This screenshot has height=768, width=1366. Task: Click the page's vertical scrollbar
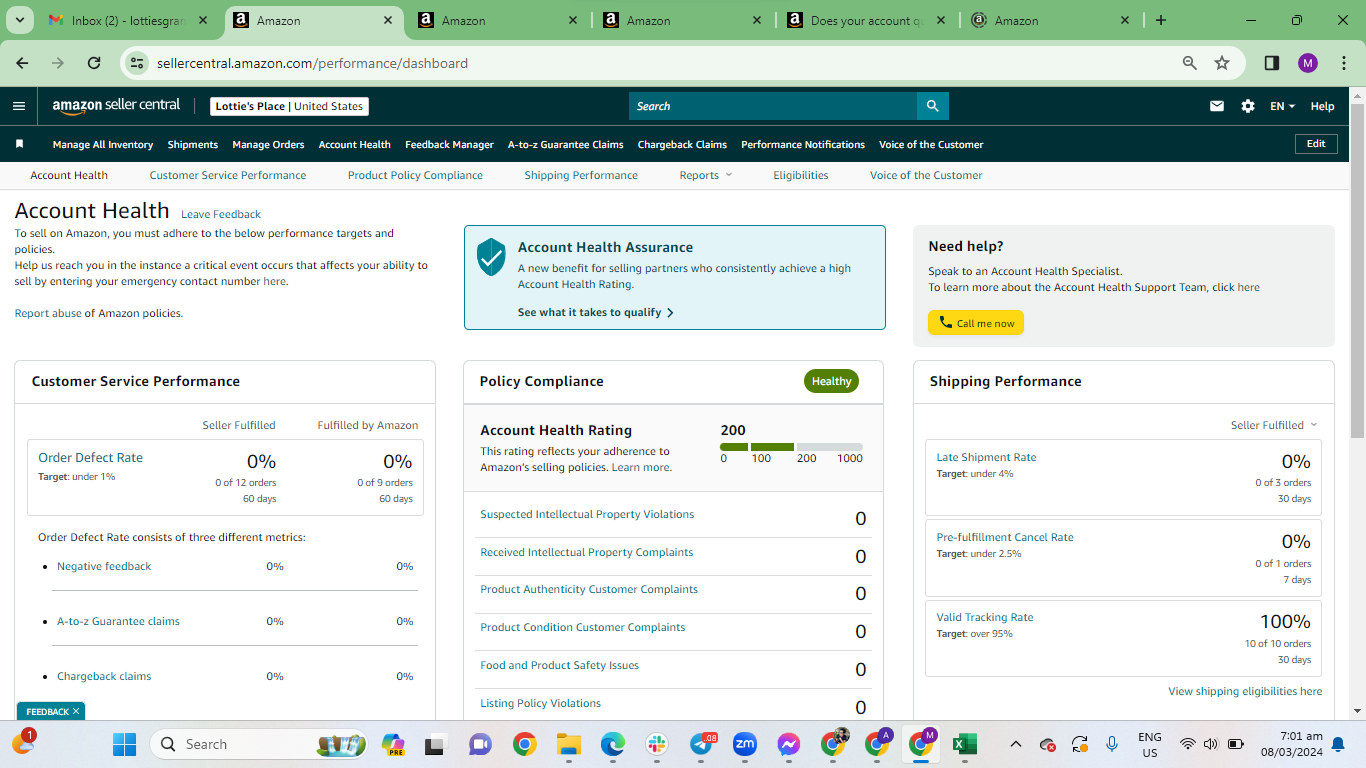(x=1357, y=270)
